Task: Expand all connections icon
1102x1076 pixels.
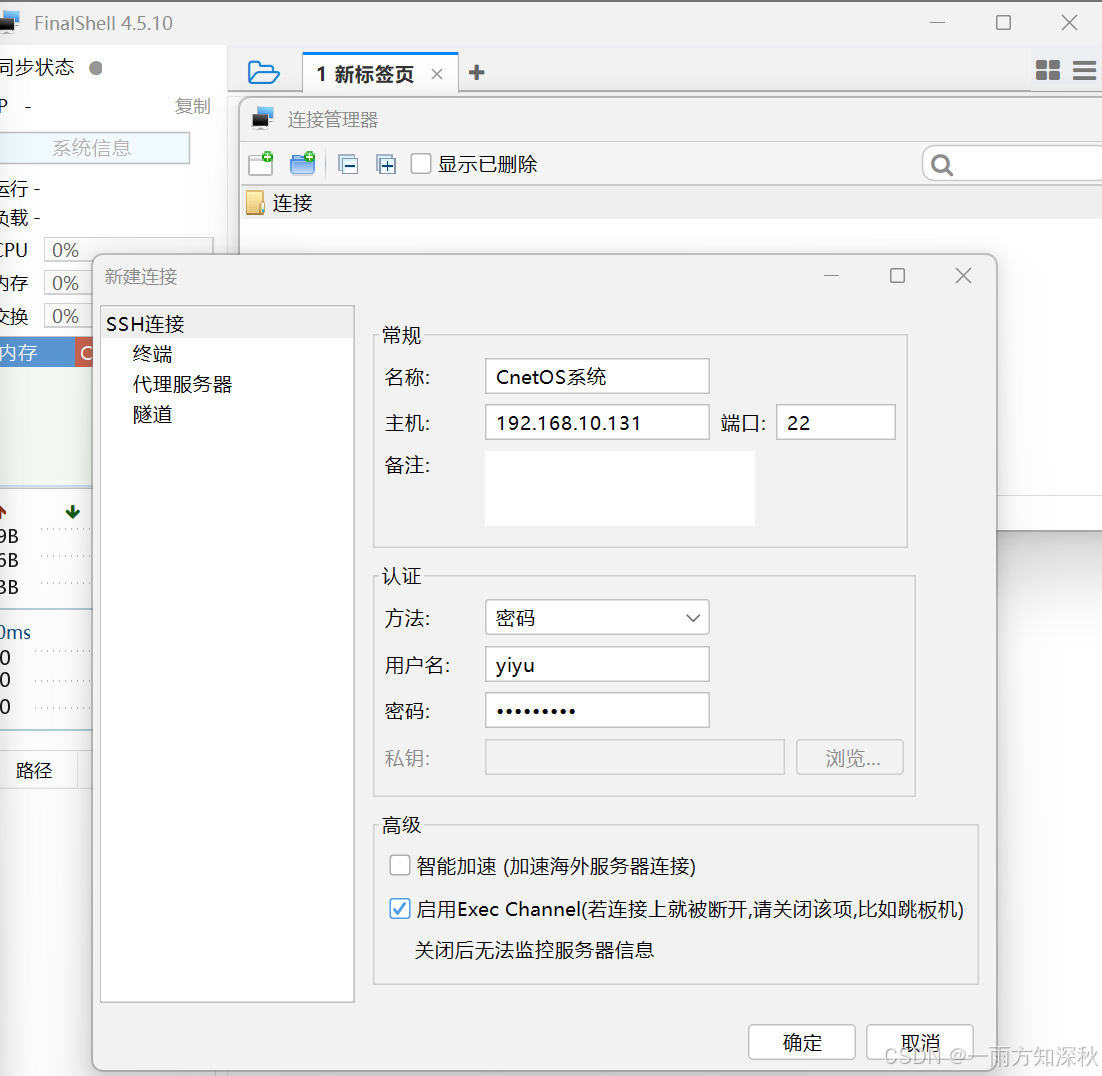Action: [386, 164]
